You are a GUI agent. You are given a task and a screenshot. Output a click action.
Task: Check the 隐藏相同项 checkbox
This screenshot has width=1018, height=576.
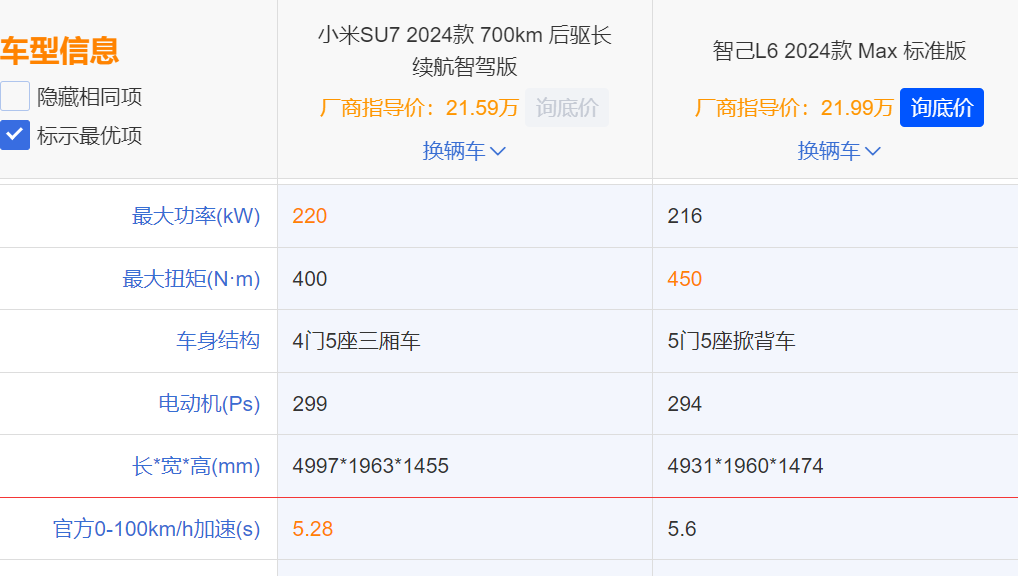(x=14, y=96)
